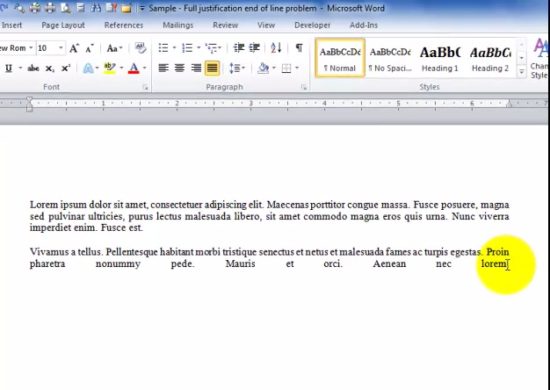Image resolution: width=550 pixels, height=390 pixels.
Task: Click the red Font Color icon
Action: click(x=134, y=68)
